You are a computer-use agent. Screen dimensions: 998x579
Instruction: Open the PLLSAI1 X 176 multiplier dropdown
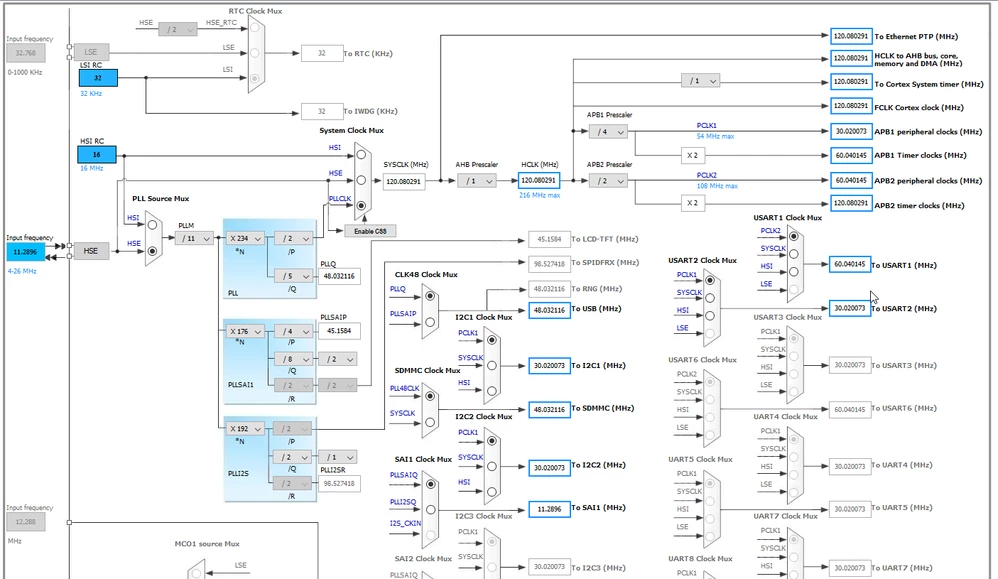tap(245, 331)
